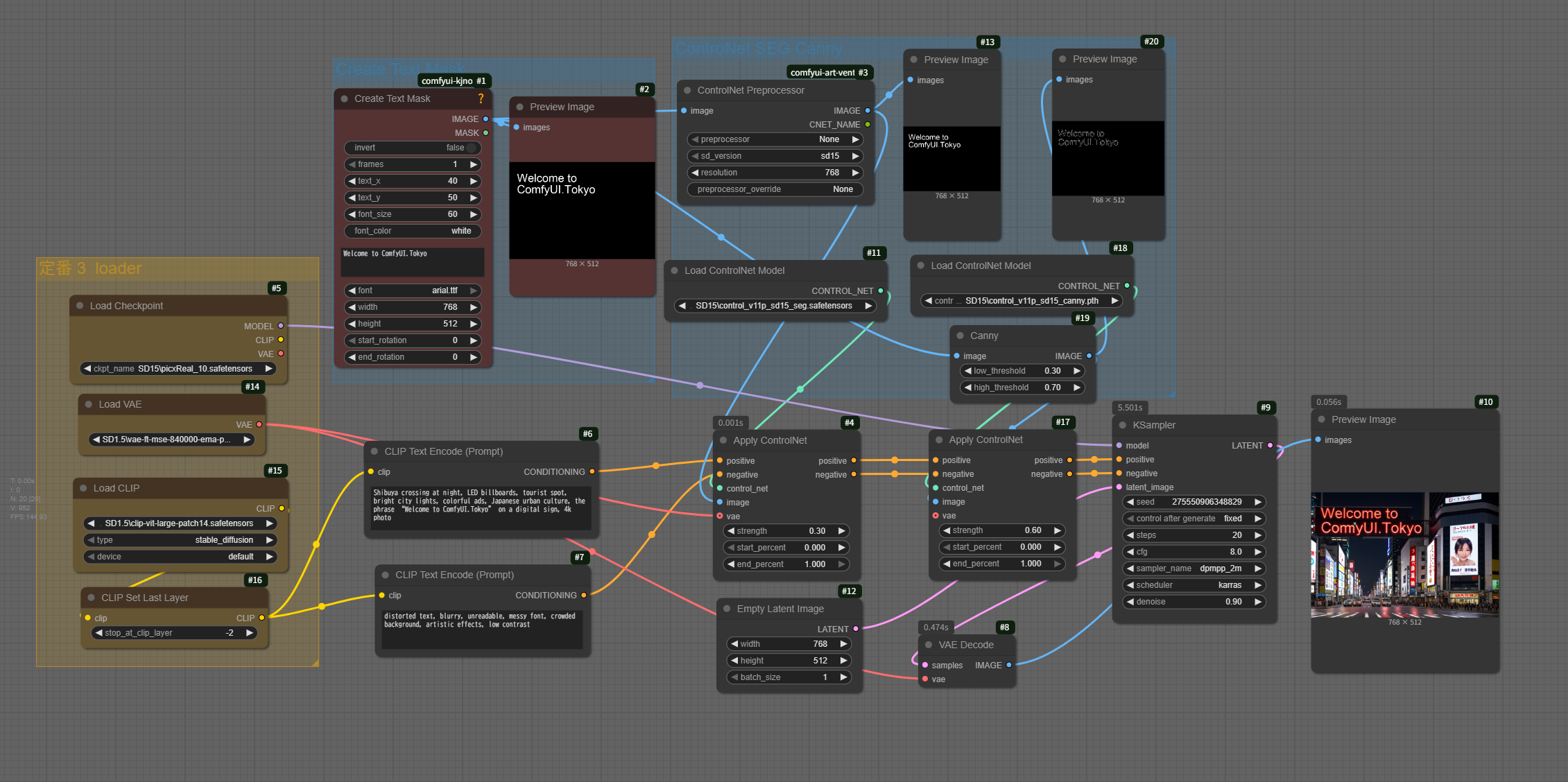Toggle the invert switch in Create Text Mask
Image resolution: width=1568 pixels, height=782 pixels.
tap(471, 148)
